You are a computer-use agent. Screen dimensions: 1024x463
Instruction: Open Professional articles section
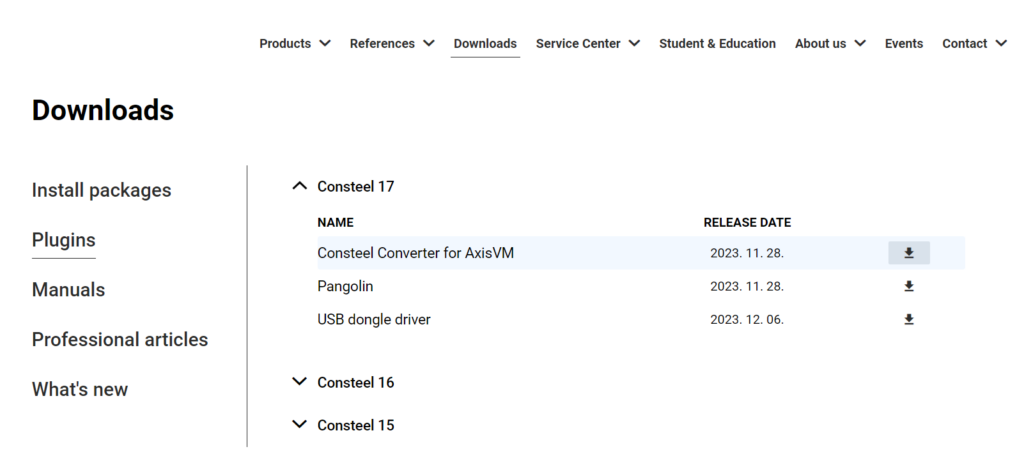[x=120, y=340]
